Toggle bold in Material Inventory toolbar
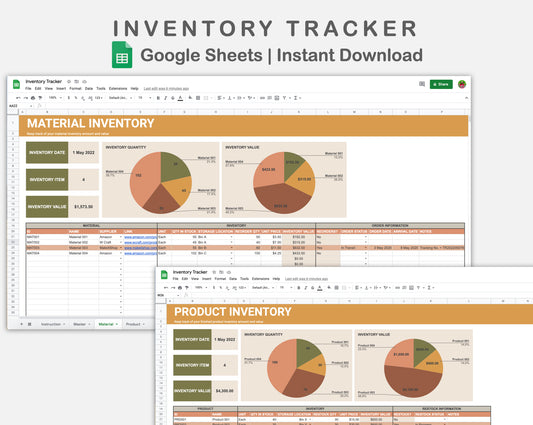The width and height of the screenshot is (533, 425). tap(158, 98)
